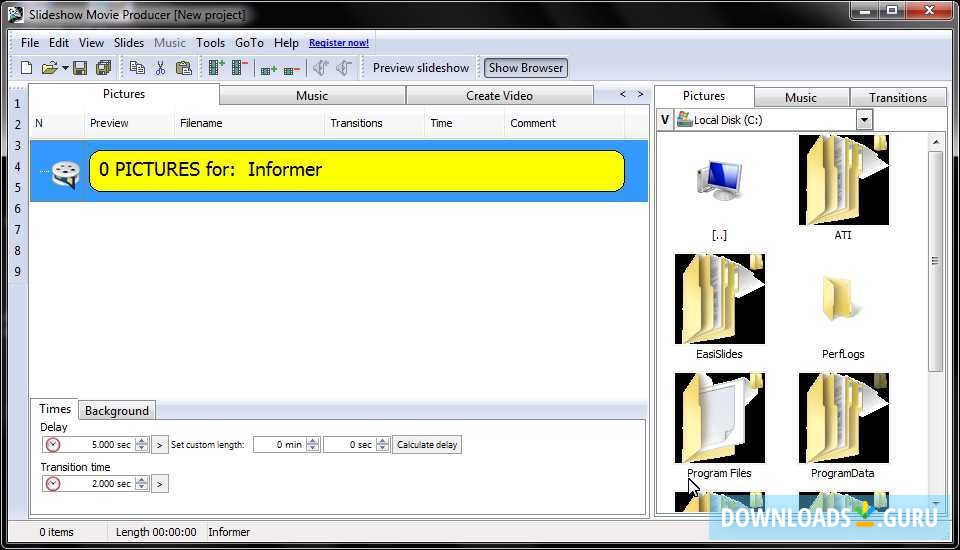Open the File menu
Image resolution: width=960 pixels, height=550 pixels.
[29, 43]
